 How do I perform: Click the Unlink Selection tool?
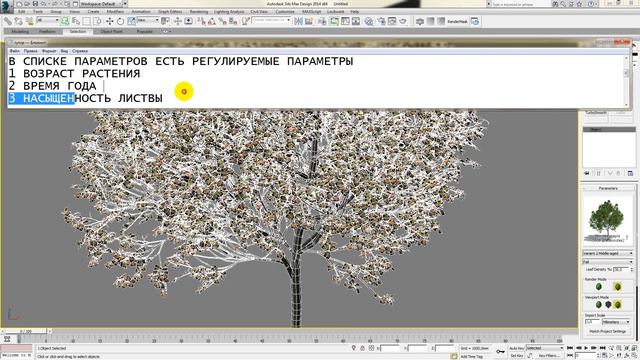19,21
